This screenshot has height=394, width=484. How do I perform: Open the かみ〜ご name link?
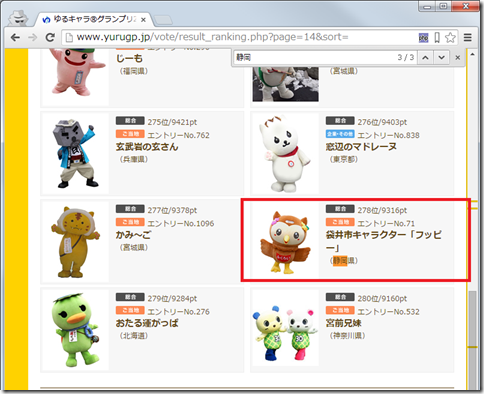tap(133, 235)
